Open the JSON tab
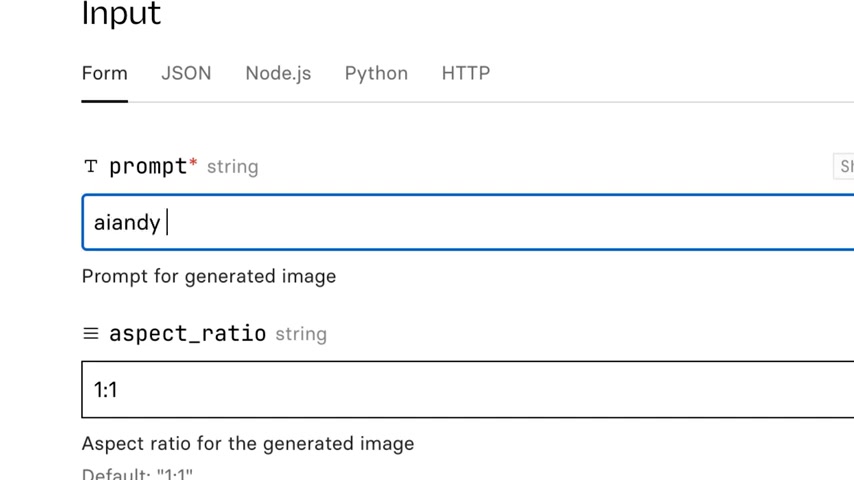Screen dimensions: 854x480 (186, 74)
